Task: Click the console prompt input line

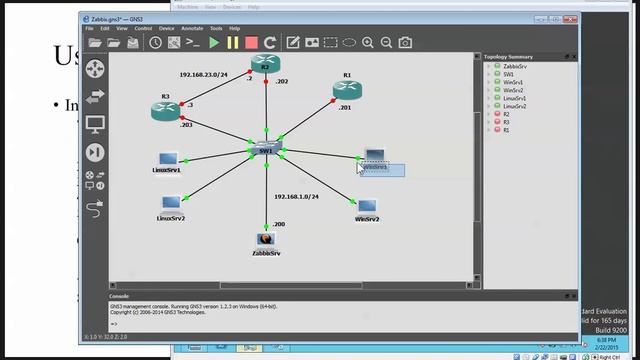Action: (343, 324)
